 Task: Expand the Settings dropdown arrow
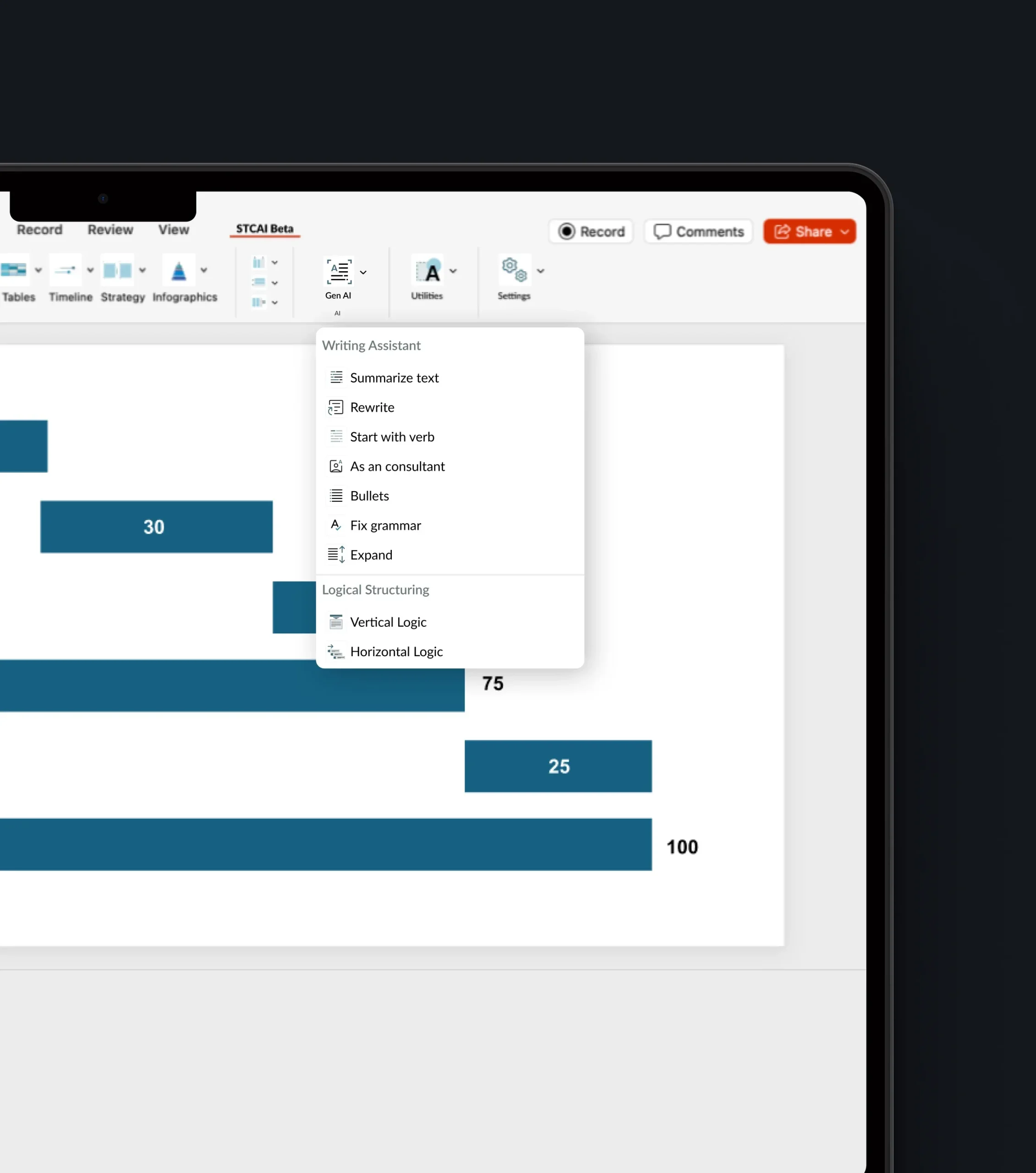click(541, 271)
